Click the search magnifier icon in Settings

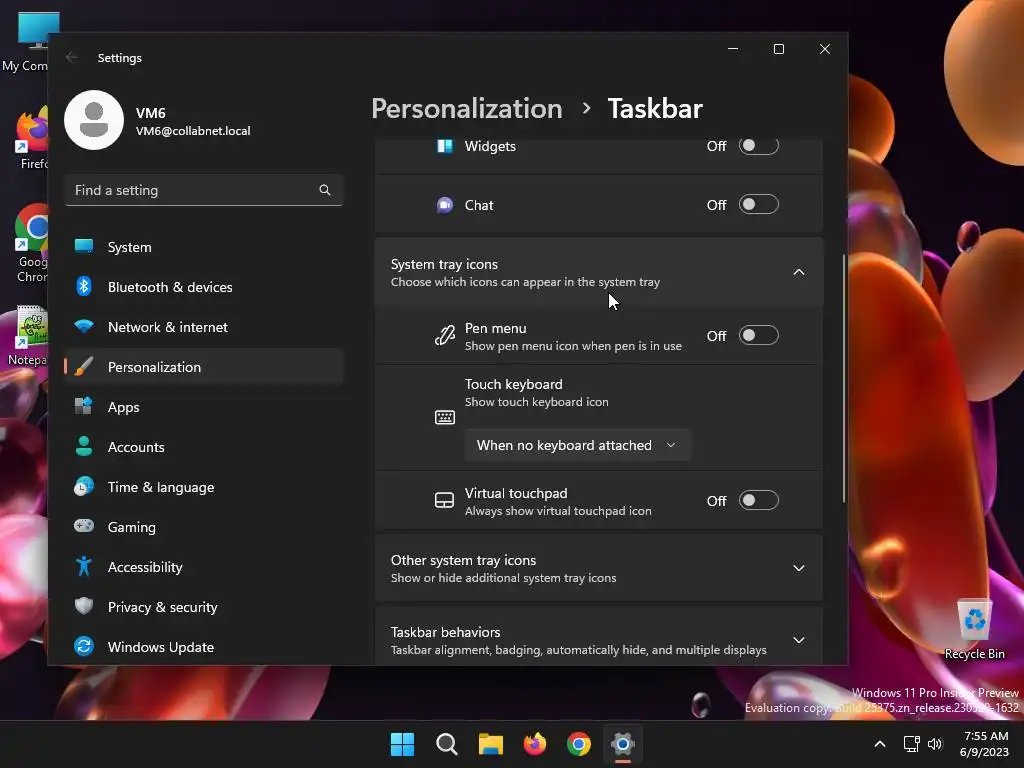point(325,190)
